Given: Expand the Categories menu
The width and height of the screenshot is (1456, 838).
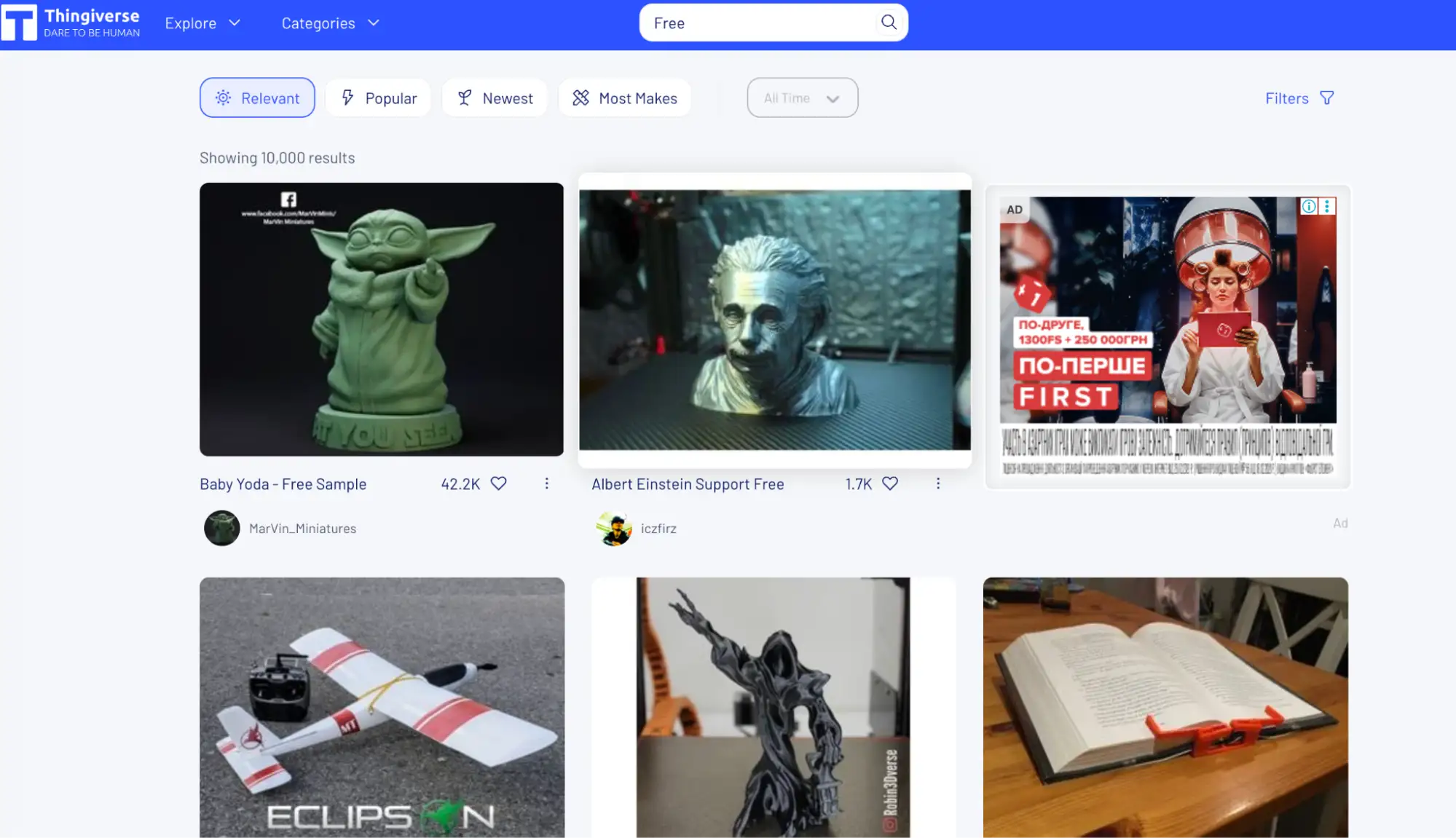Looking at the screenshot, I should coord(331,23).
